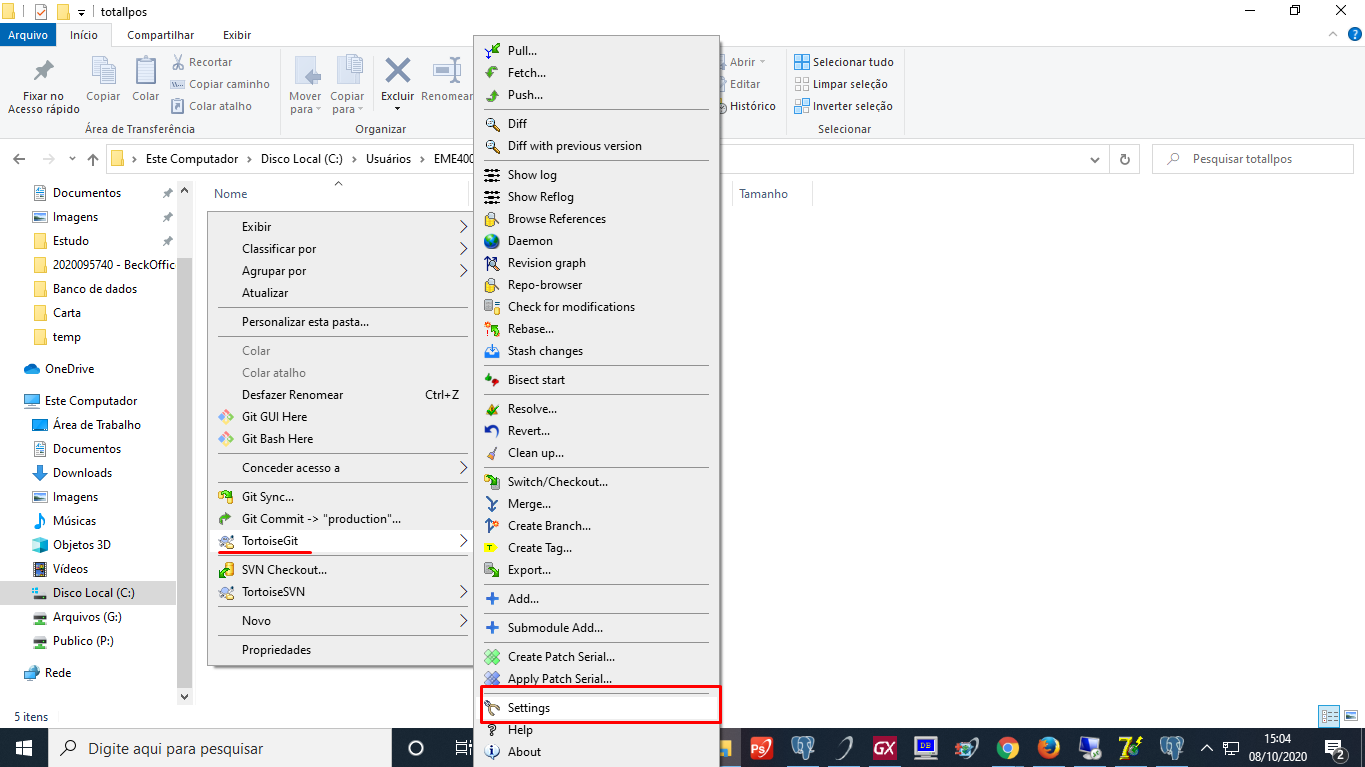This screenshot has width=1365, height=767.
Task: Click the Revision graph icon
Action: pos(491,263)
